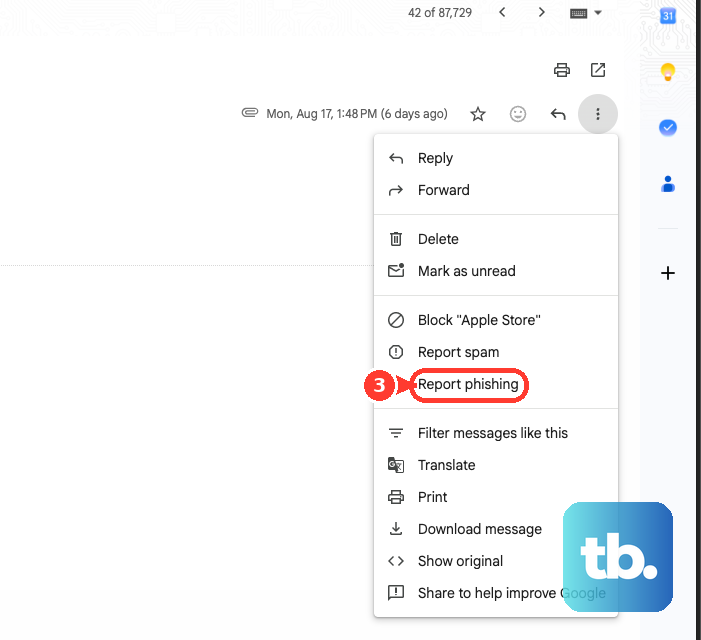This screenshot has width=701, height=640.
Task: Choose Report spam option
Action: click(x=496, y=352)
